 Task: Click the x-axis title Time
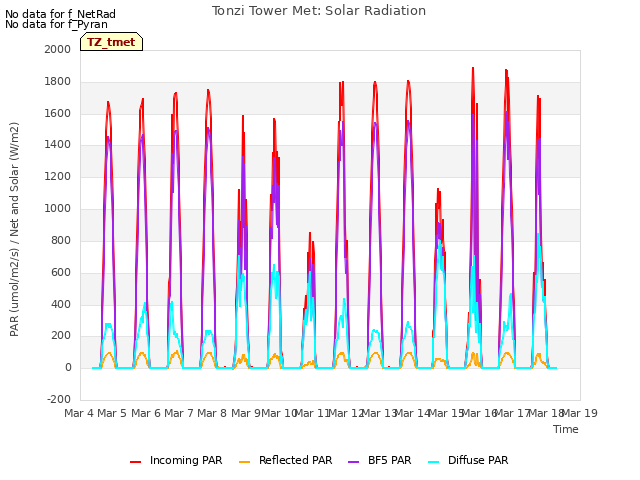566,429
